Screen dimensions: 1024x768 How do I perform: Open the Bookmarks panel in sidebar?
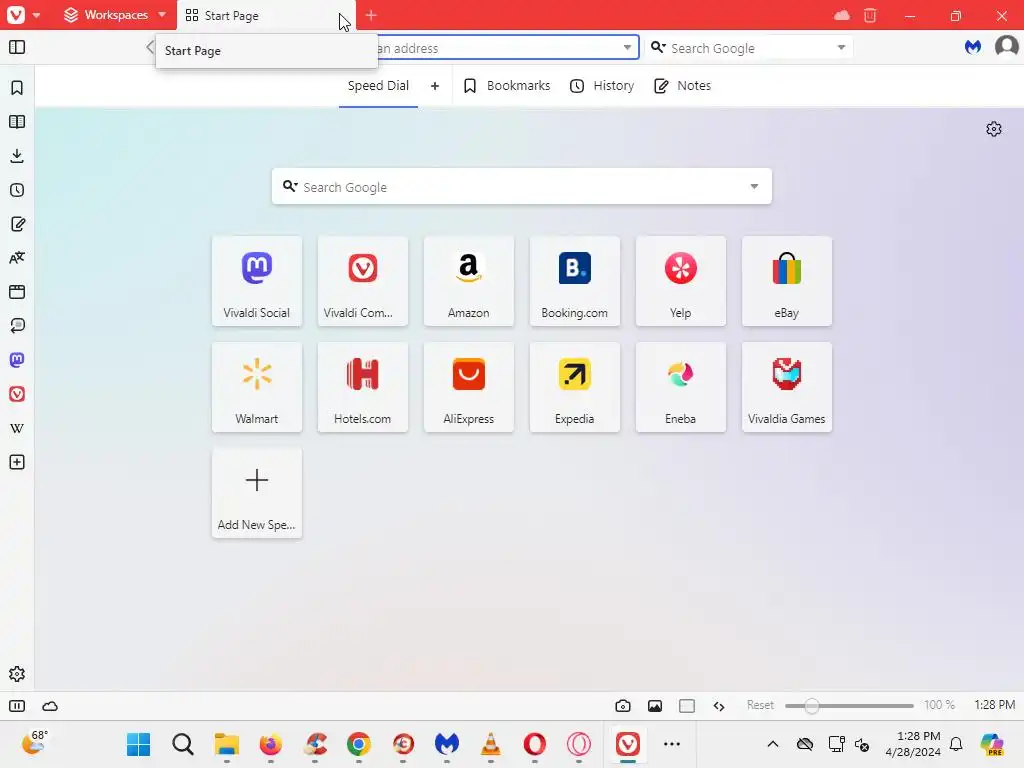point(17,88)
